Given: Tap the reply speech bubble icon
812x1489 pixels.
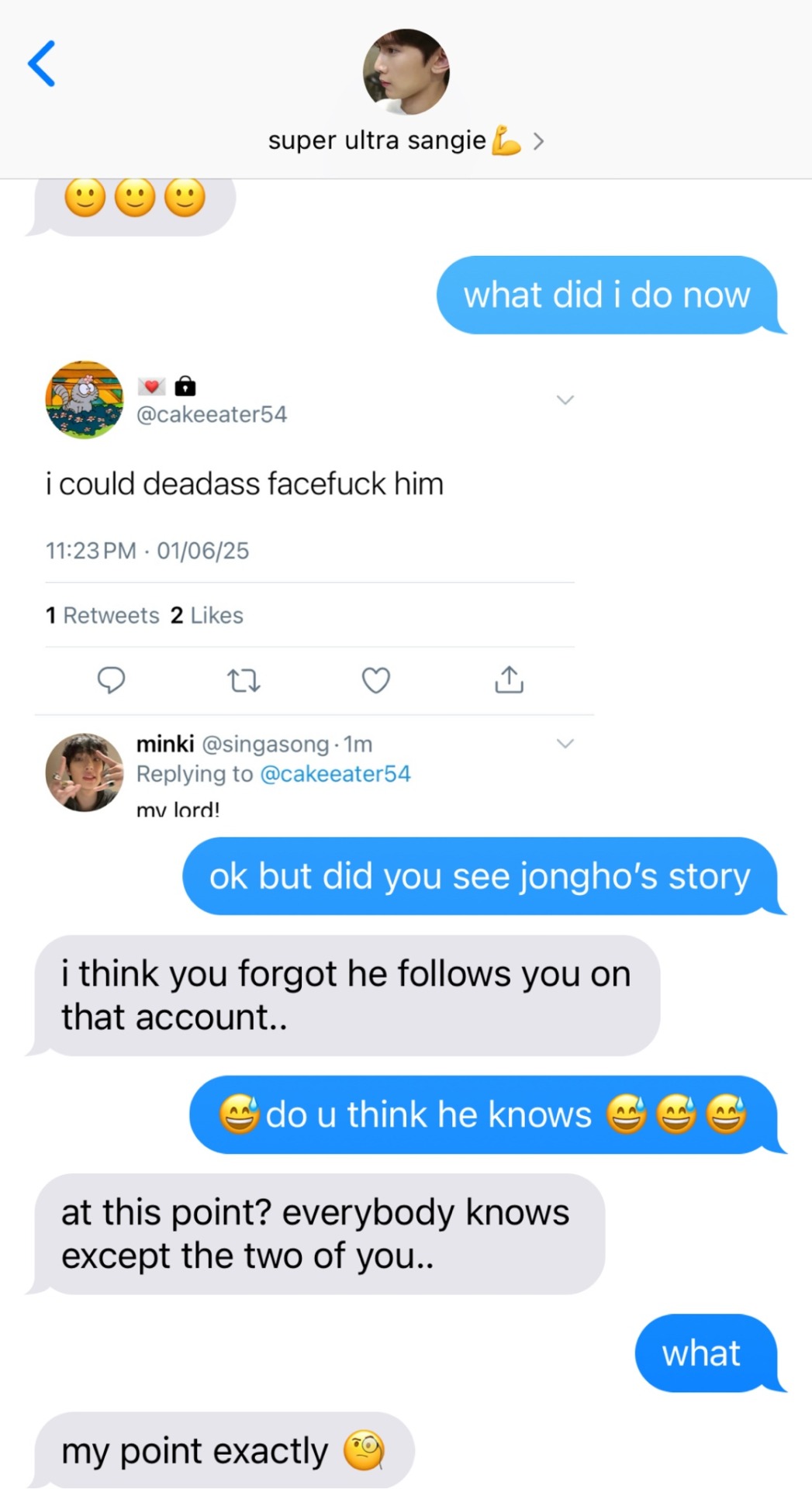Looking at the screenshot, I should click(x=111, y=680).
